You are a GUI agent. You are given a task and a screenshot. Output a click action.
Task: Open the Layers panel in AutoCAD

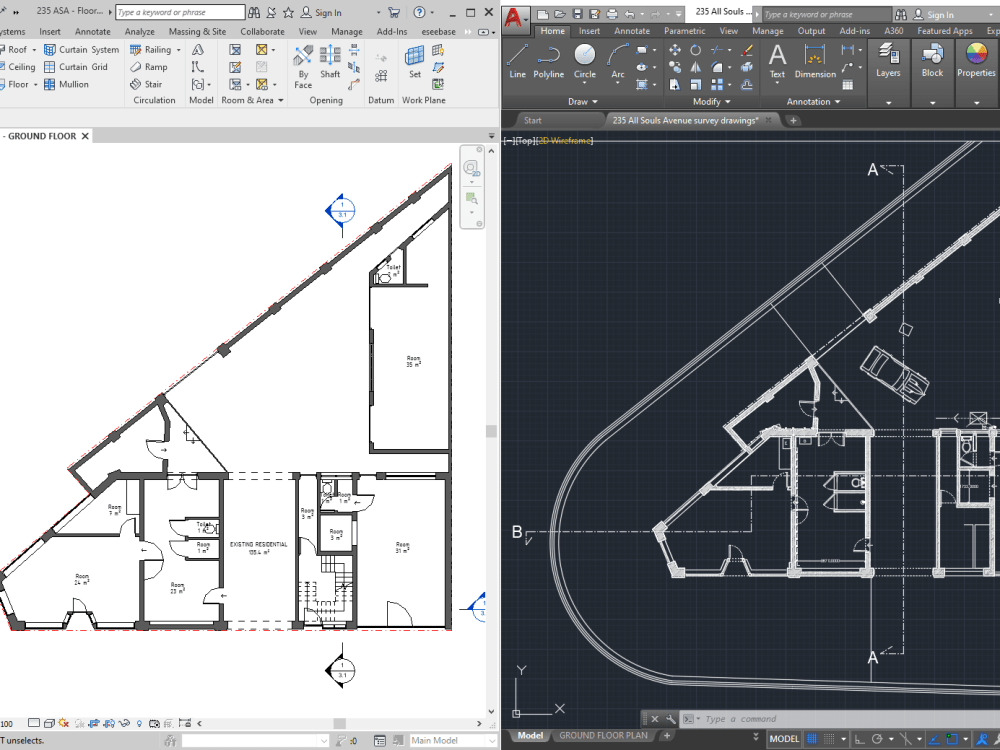(x=888, y=61)
